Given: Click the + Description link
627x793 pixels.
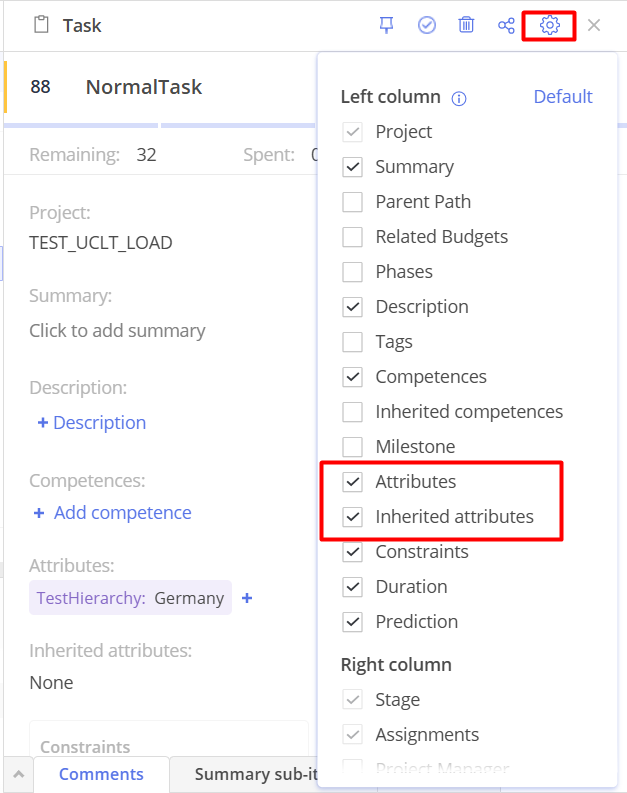Looking at the screenshot, I should pos(92,423).
